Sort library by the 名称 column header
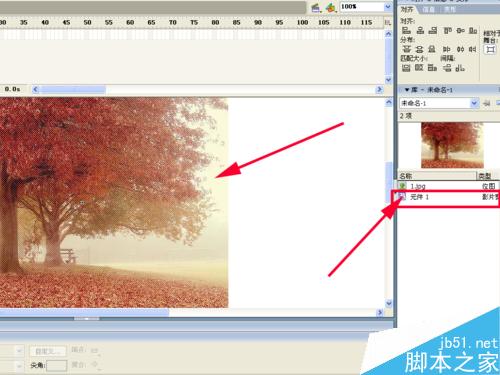 (x=437, y=176)
